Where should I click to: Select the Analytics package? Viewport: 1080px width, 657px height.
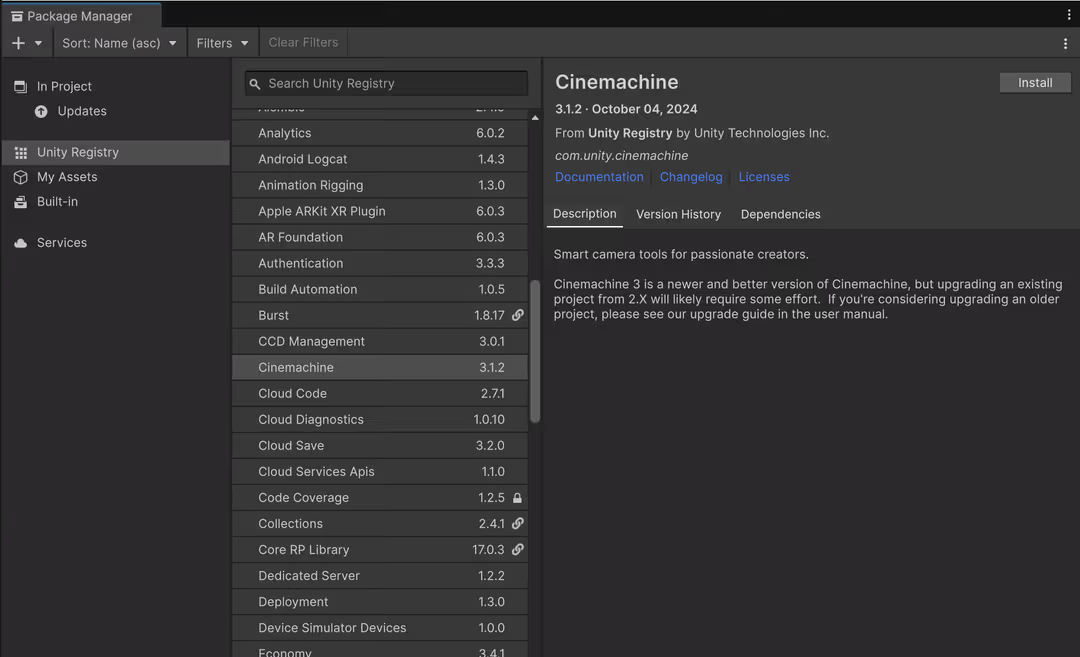click(380, 133)
